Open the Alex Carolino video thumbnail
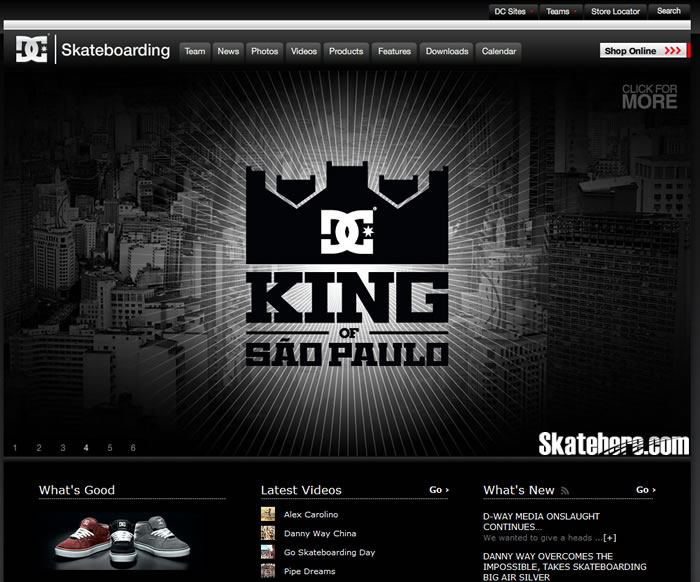The width and height of the screenshot is (700, 582). [x=268, y=514]
